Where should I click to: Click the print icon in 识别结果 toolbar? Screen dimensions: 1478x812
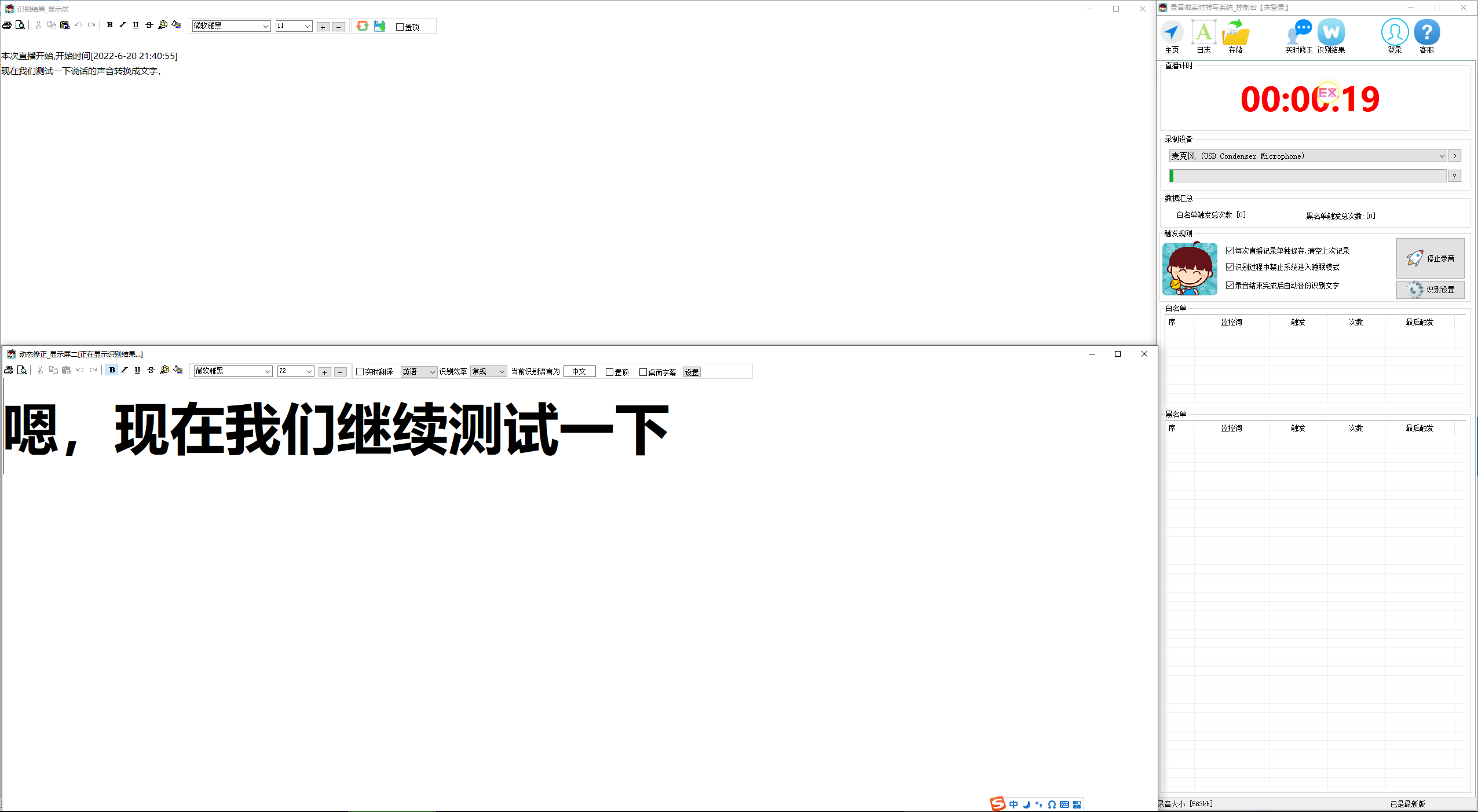click(x=7, y=25)
